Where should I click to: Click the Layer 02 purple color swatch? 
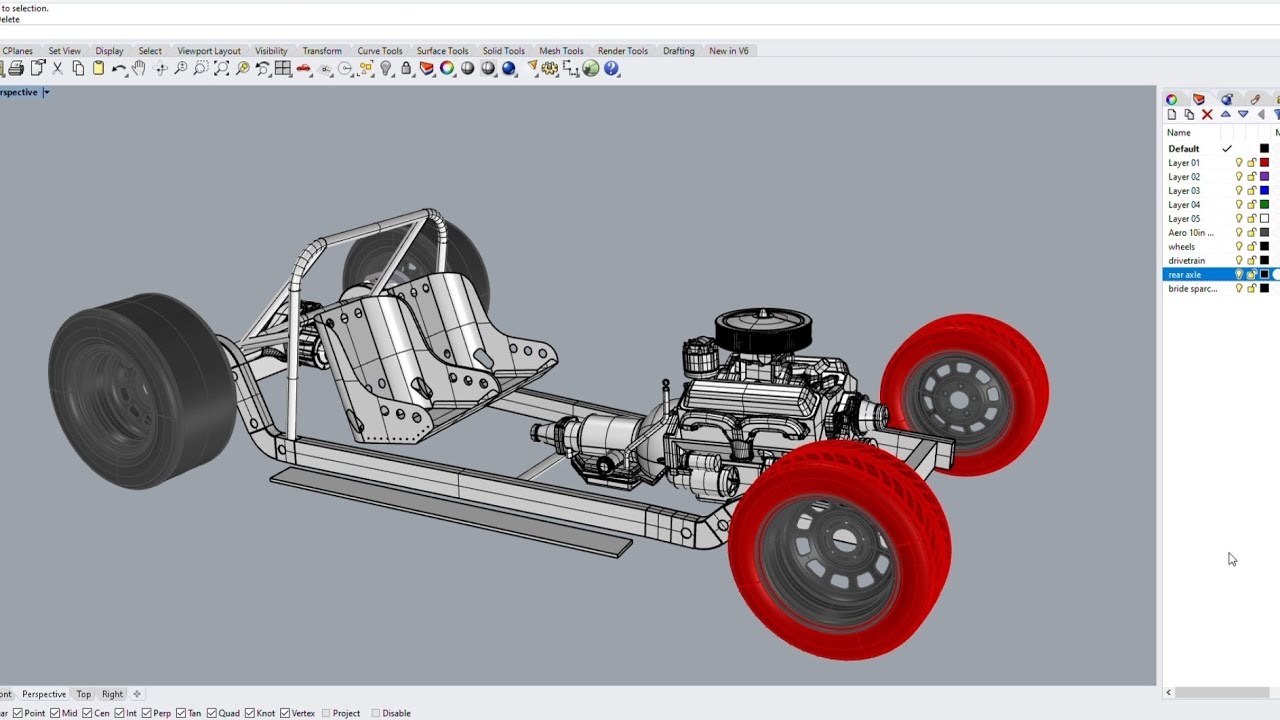pyautogui.click(x=1264, y=177)
